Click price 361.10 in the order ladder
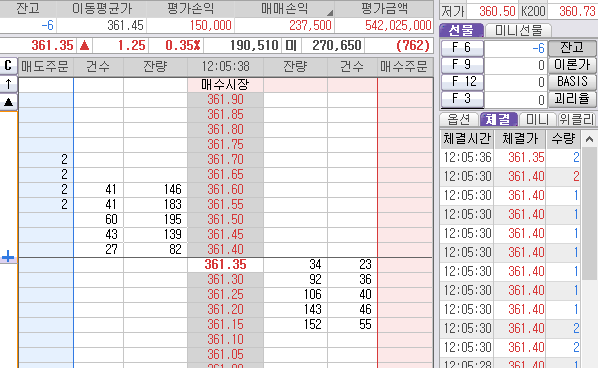598x368 pixels. (x=225, y=339)
